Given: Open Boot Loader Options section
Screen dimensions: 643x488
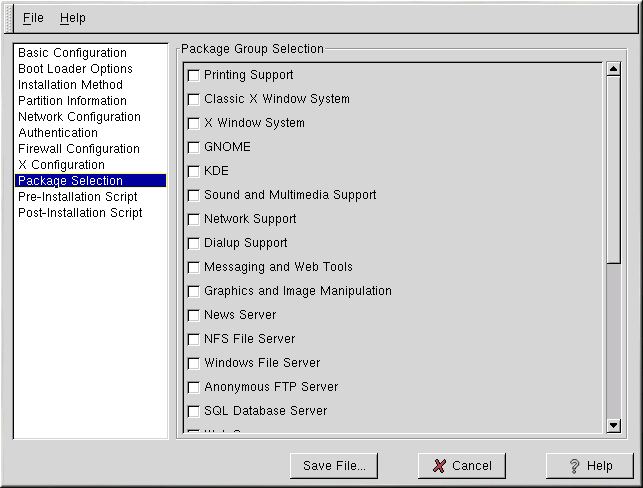Looking at the screenshot, I should tap(75, 69).
